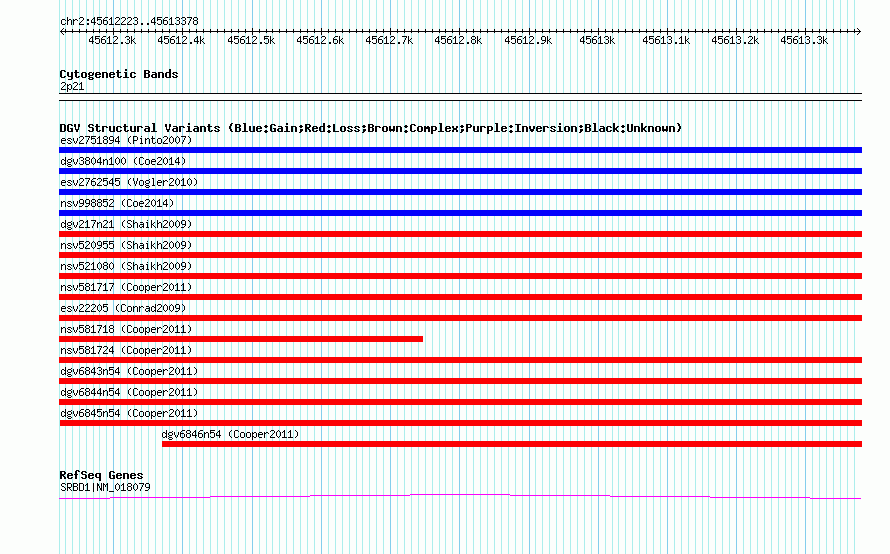Image resolution: width=890 pixels, height=554 pixels.
Task: Select the blue bar for esv2762545
Action: 460,192
